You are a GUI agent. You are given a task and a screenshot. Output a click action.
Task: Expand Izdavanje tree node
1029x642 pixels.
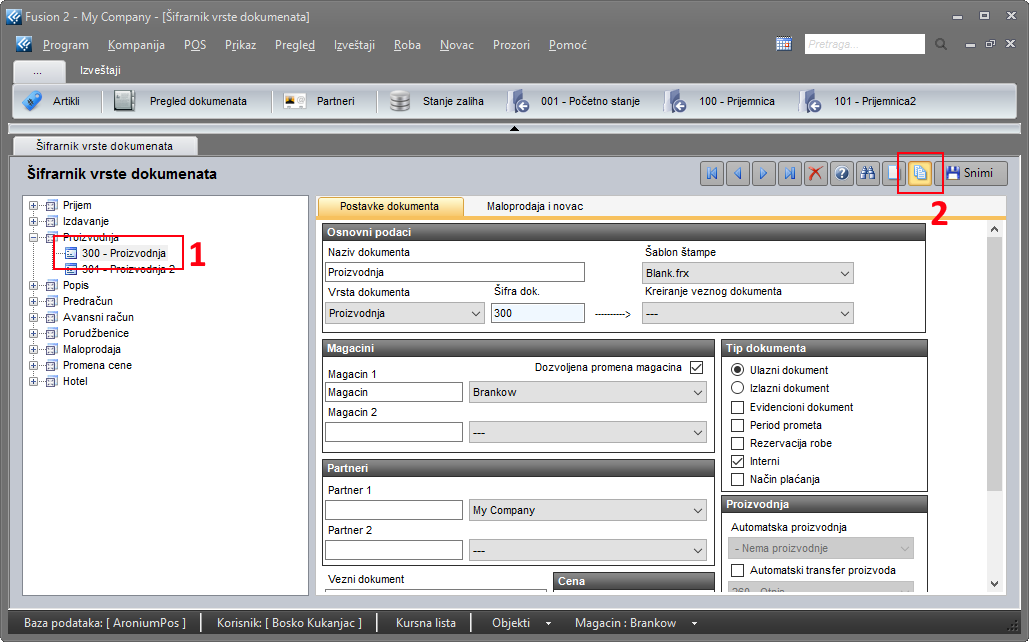pos(33,221)
